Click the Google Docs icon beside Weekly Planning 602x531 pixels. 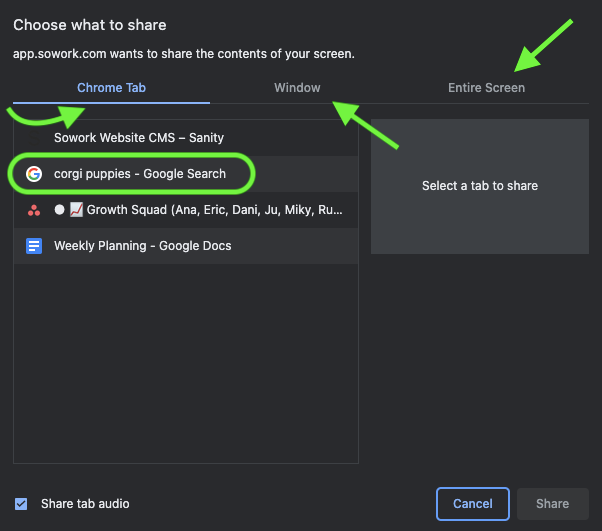(x=34, y=246)
